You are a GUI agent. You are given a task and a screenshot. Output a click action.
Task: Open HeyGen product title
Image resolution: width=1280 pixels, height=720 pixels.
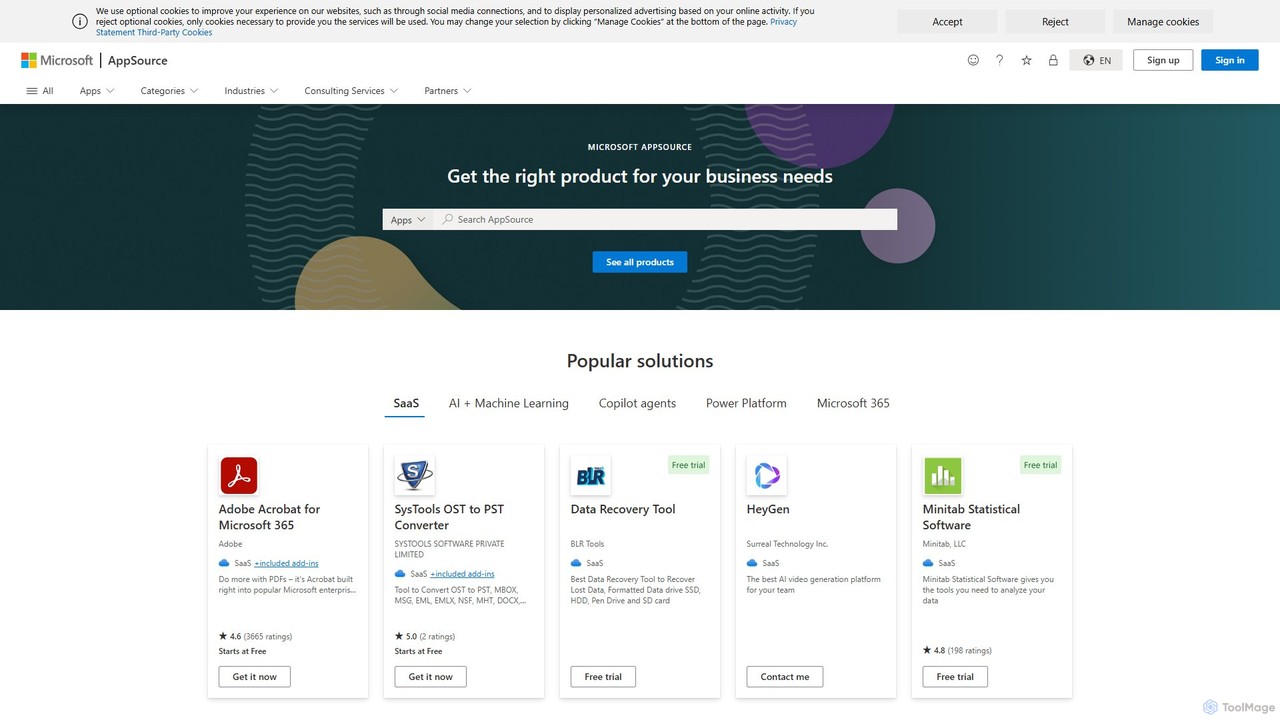tap(768, 509)
